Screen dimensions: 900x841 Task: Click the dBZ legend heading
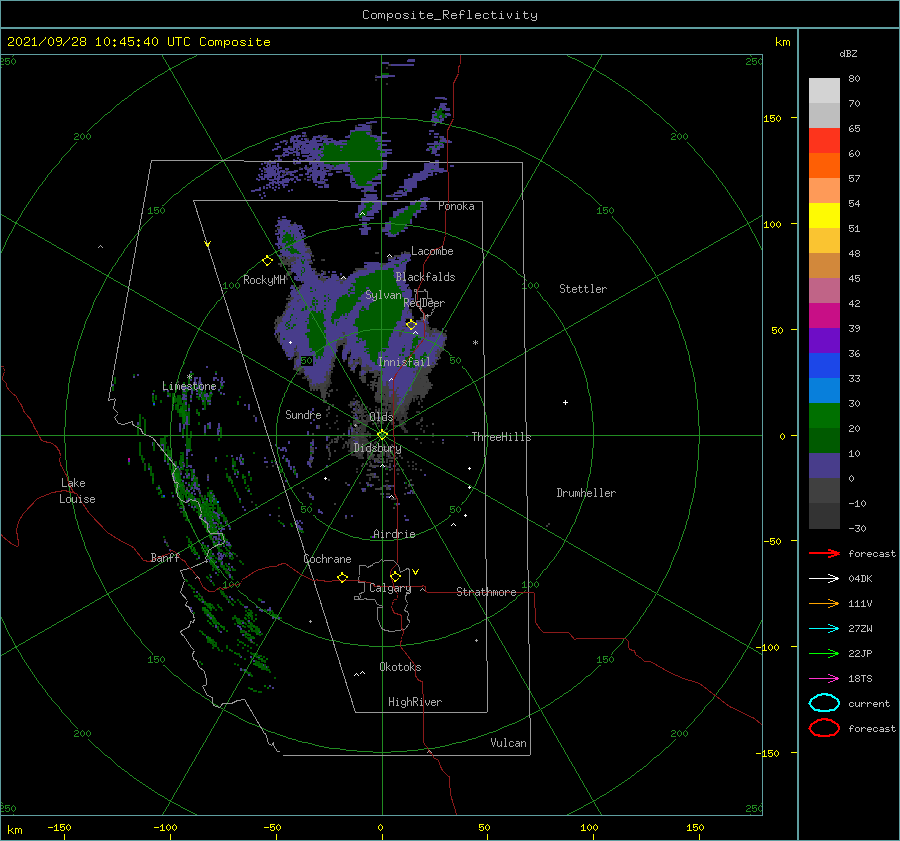tap(848, 53)
